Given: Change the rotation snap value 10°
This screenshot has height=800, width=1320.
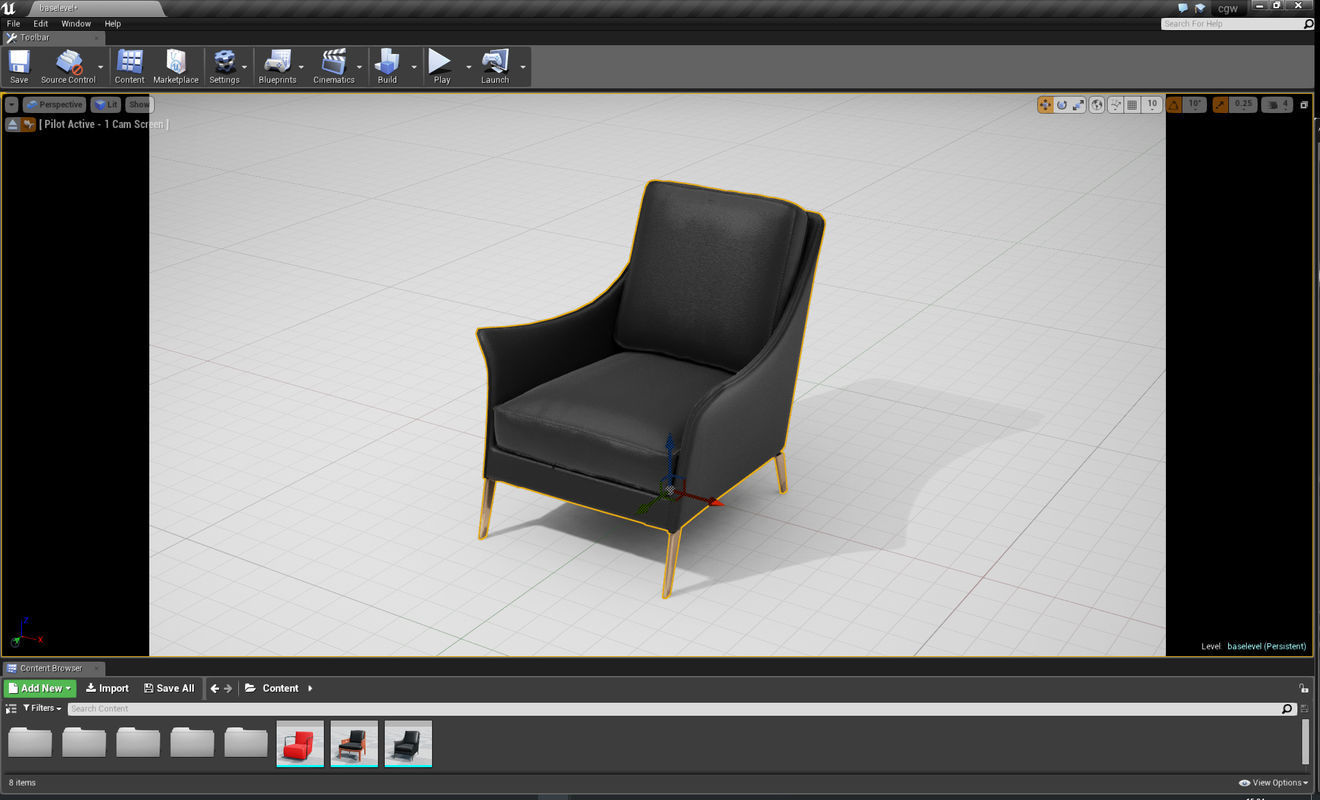Looking at the screenshot, I should [1195, 104].
